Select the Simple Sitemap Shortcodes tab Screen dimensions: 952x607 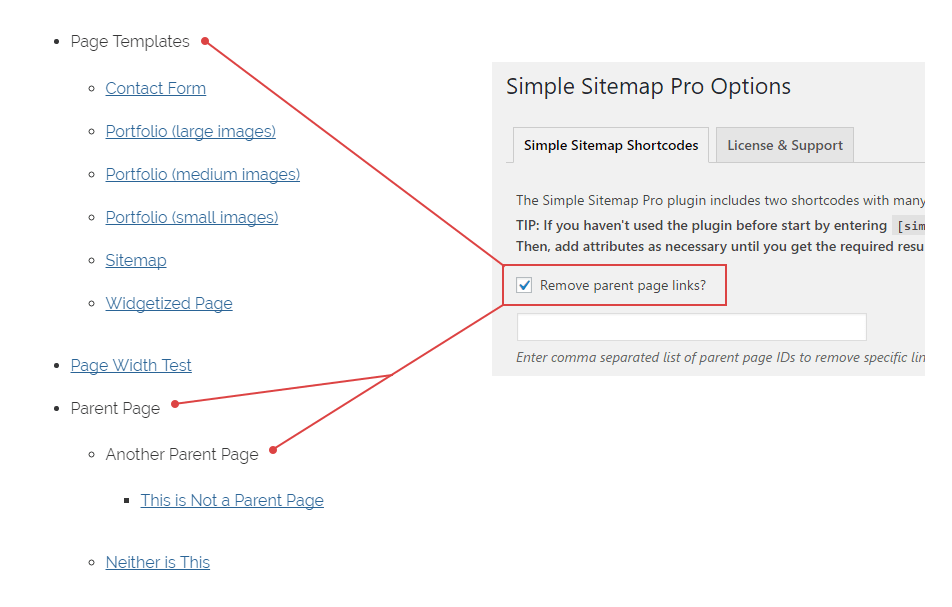611,145
